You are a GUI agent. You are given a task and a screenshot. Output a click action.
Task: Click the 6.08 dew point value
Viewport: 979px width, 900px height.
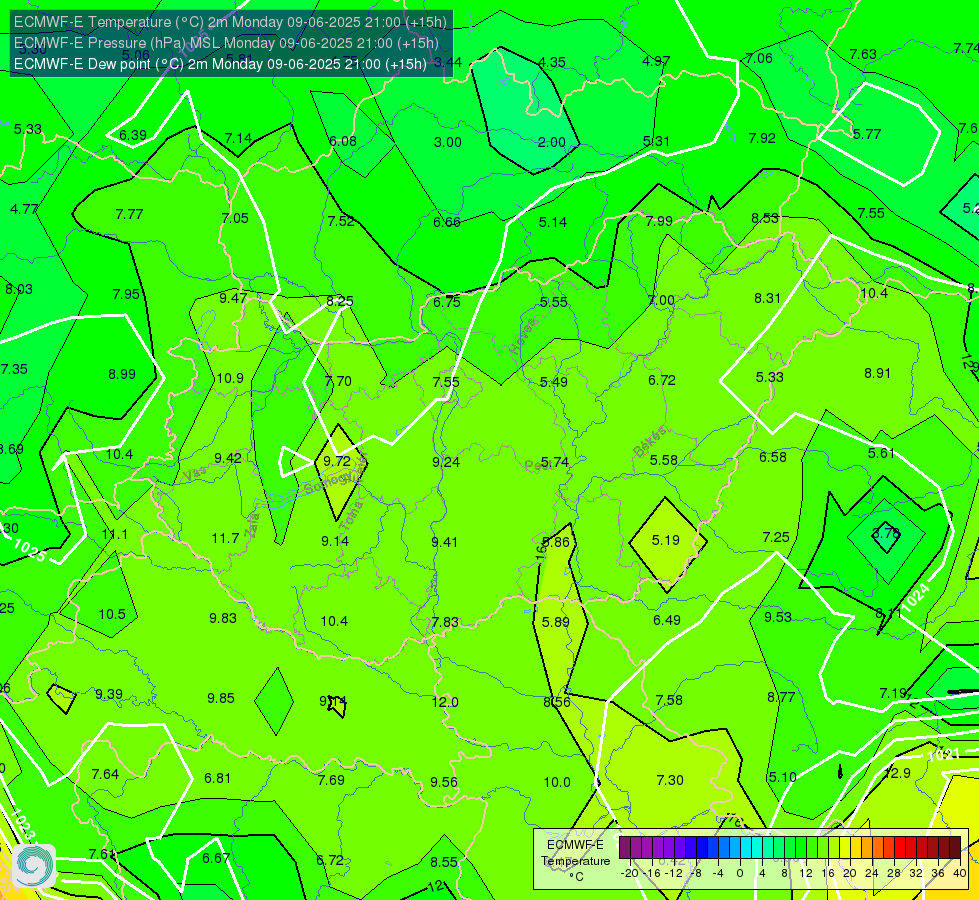point(343,141)
